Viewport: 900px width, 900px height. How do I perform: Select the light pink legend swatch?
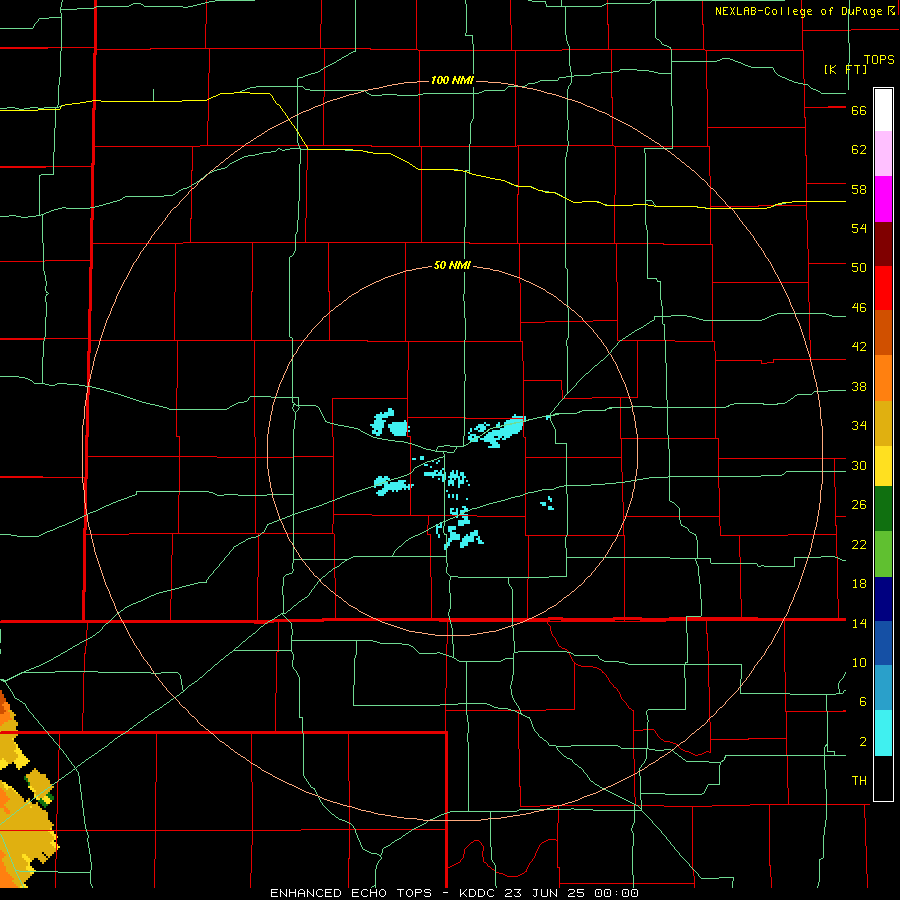click(883, 154)
